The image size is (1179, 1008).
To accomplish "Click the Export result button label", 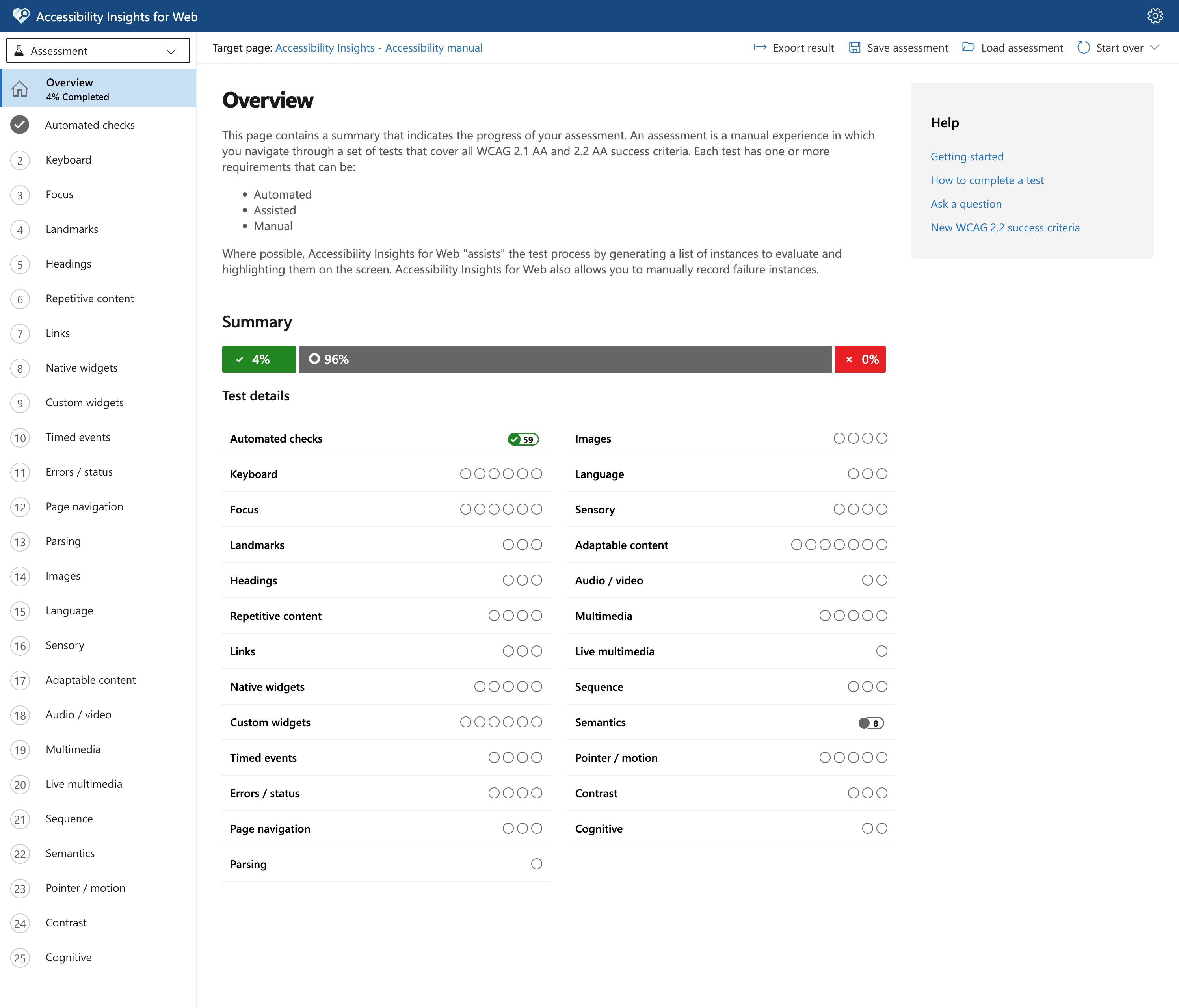I will click(803, 48).
